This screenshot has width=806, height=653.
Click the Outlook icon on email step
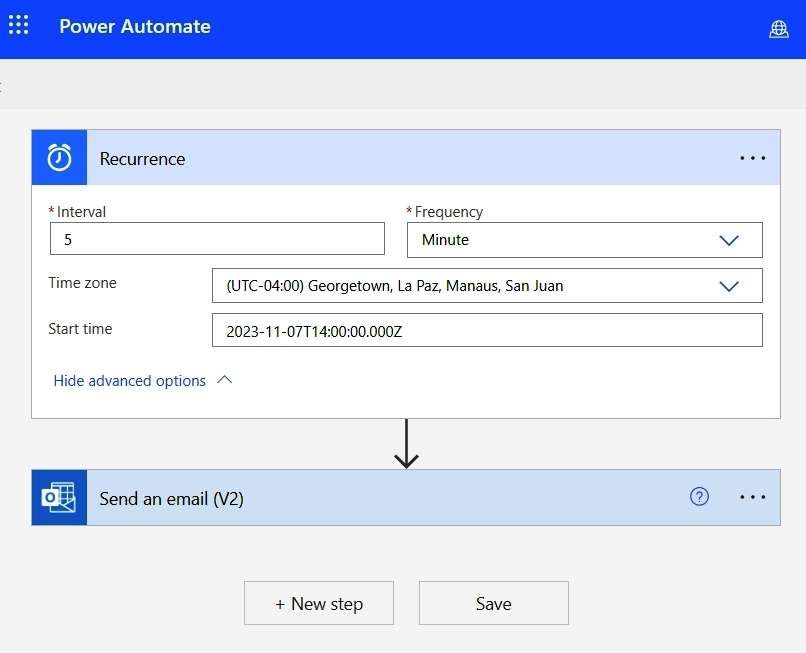(59, 497)
